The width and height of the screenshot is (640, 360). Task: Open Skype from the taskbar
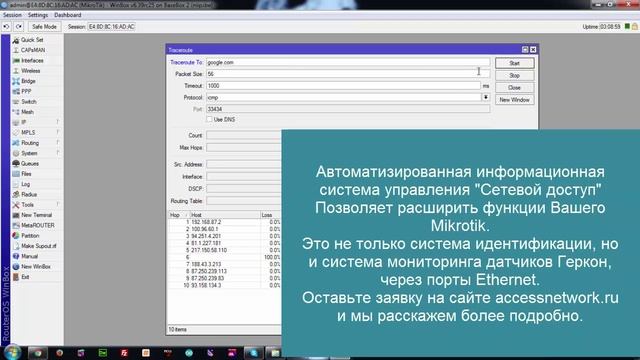coord(253,353)
